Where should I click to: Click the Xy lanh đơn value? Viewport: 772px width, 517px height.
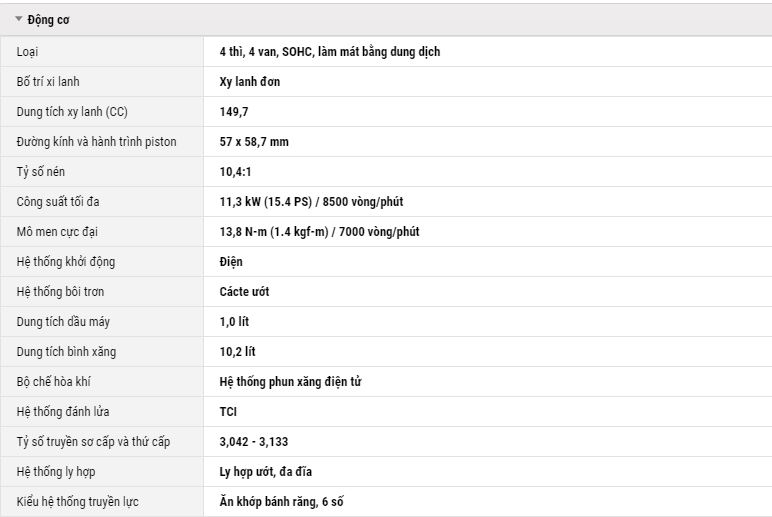[x=250, y=82]
